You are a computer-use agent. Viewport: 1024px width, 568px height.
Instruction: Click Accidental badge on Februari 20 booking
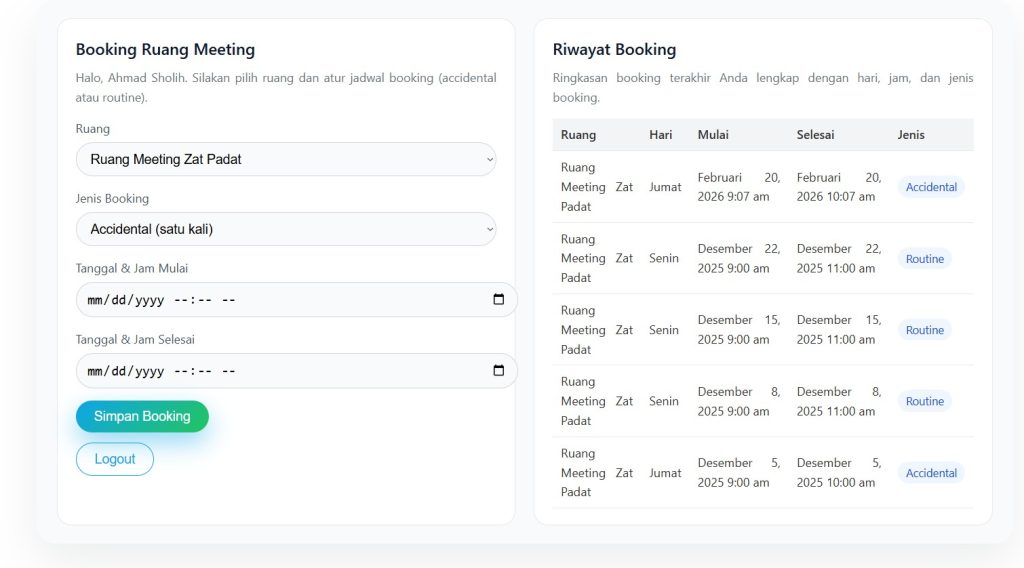click(931, 187)
